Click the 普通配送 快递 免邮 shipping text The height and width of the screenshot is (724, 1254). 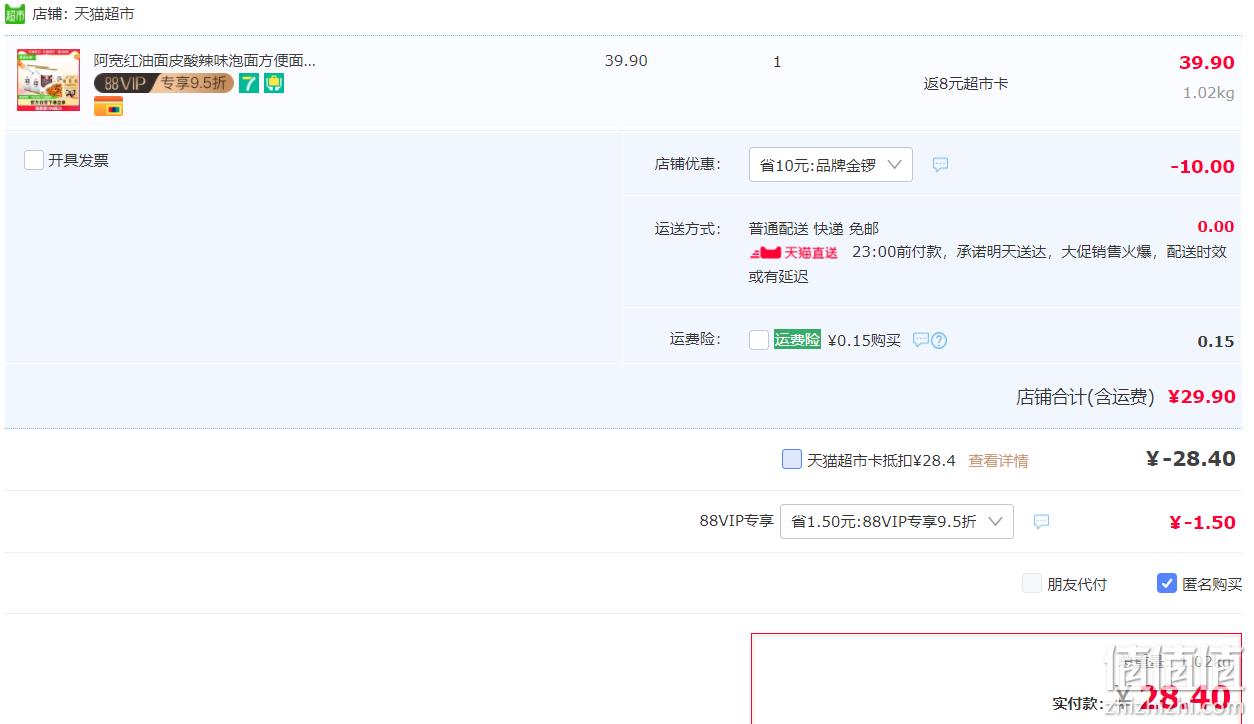(x=814, y=229)
